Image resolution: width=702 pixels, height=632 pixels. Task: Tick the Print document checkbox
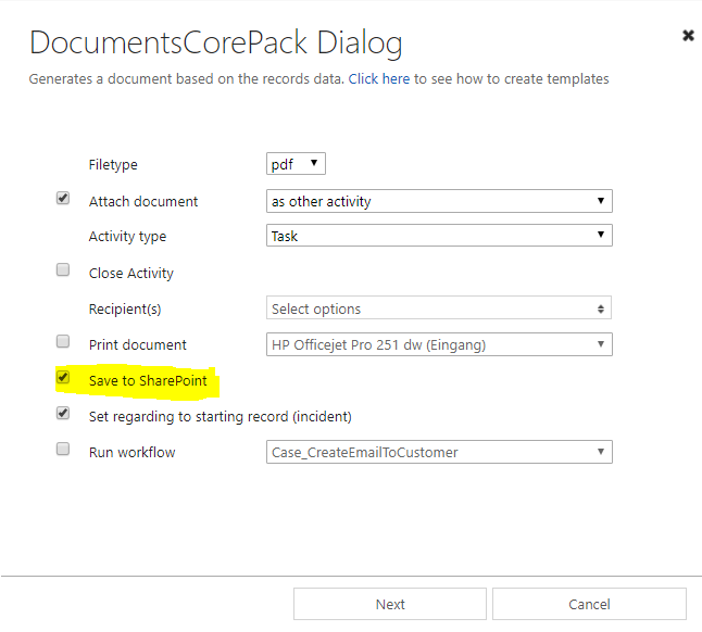coord(63,341)
